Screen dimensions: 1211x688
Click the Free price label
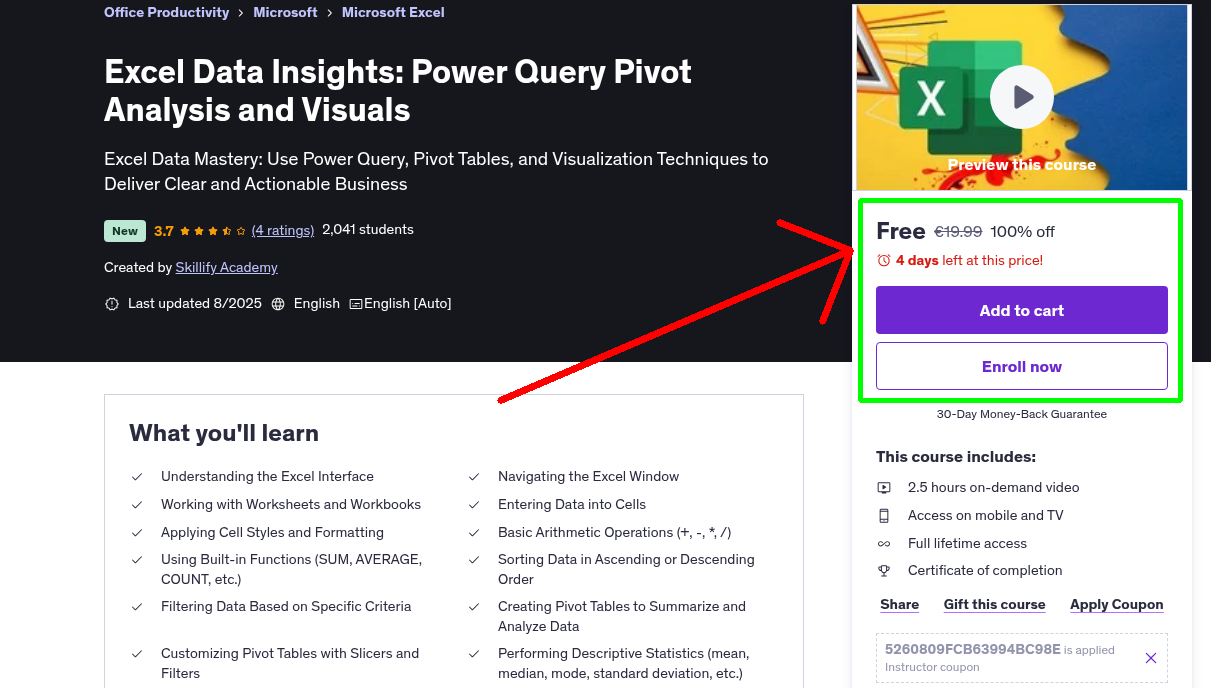[900, 232]
